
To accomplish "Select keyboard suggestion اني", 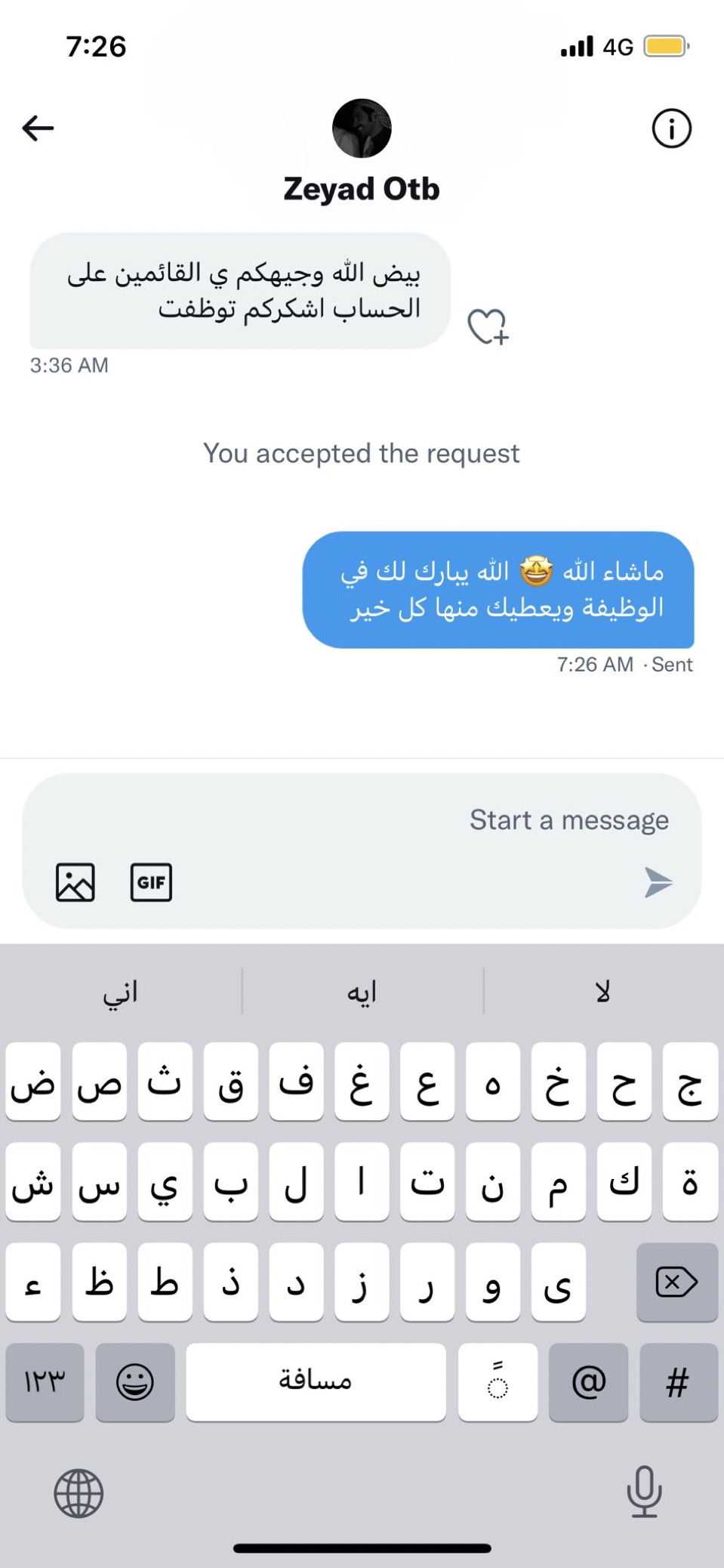I will click(121, 992).
